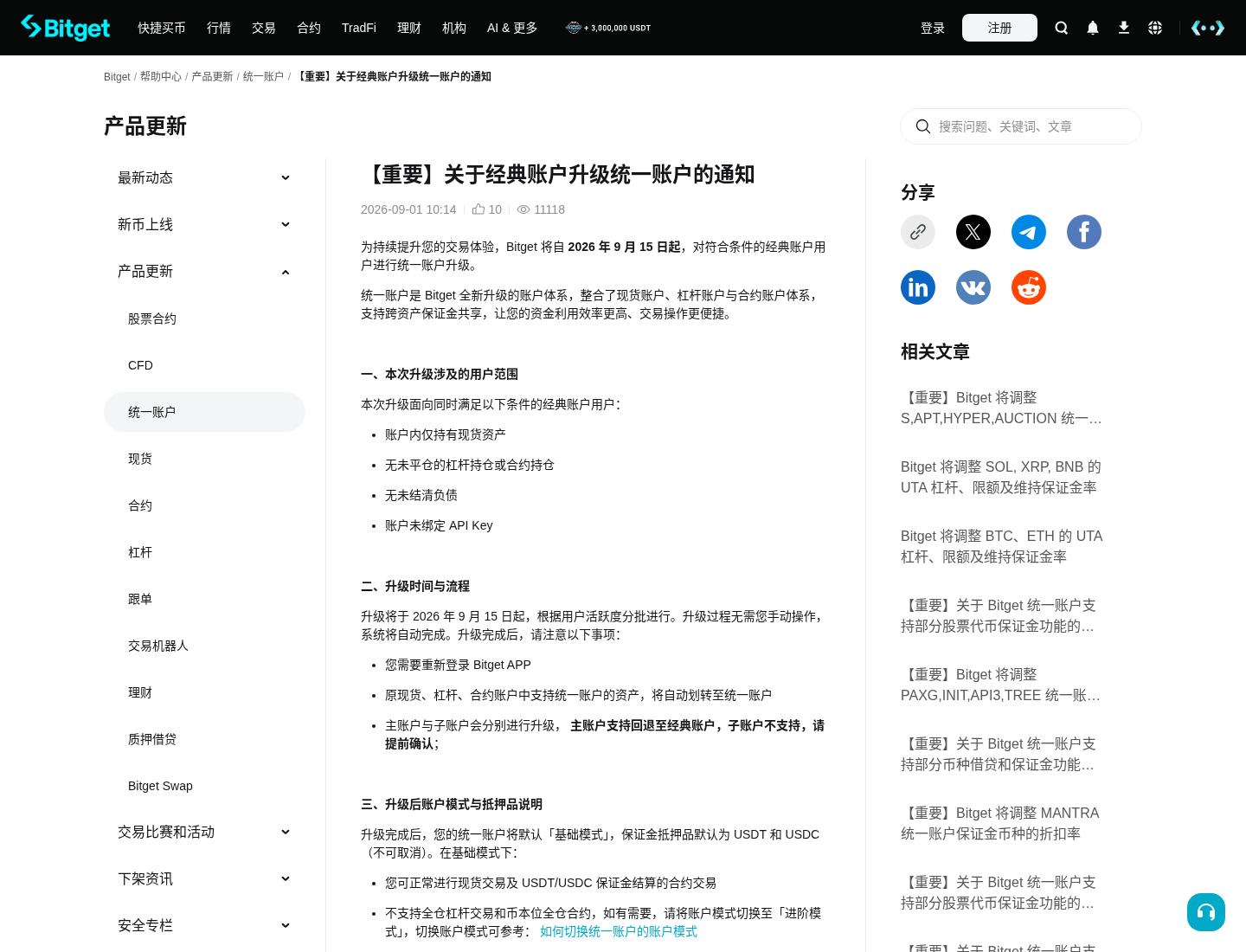Select 交易机器人 in sidebar
Viewport: 1246px width, 952px height.
click(204, 646)
